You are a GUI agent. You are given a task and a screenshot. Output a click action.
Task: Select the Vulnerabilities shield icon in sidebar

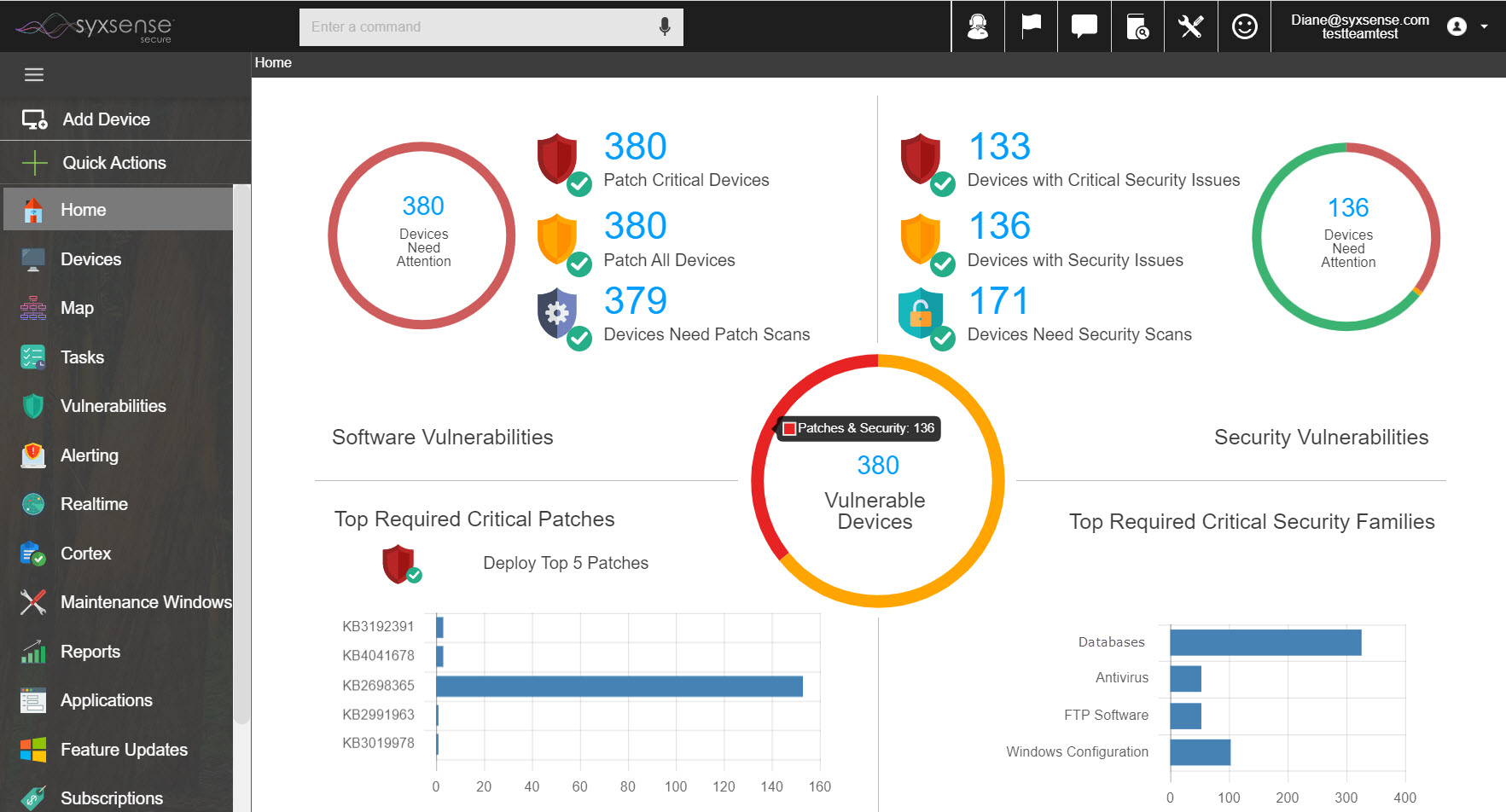pos(32,406)
